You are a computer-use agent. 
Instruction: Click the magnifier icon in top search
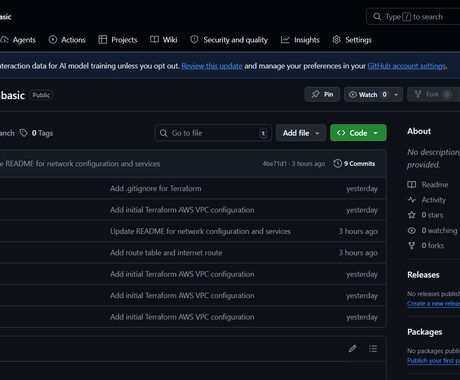pyautogui.click(x=377, y=17)
